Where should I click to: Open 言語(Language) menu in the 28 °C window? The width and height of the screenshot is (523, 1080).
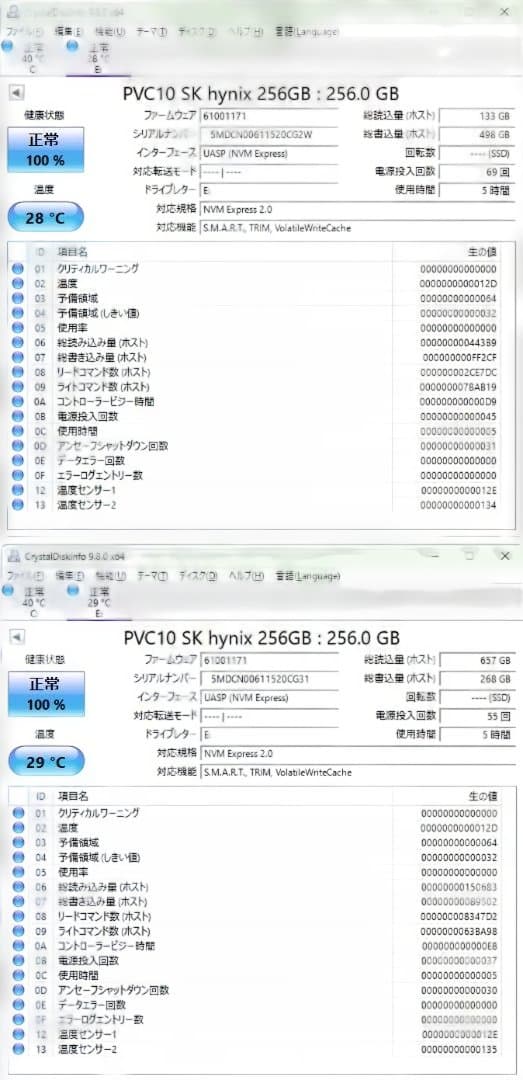click(x=306, y=32)
